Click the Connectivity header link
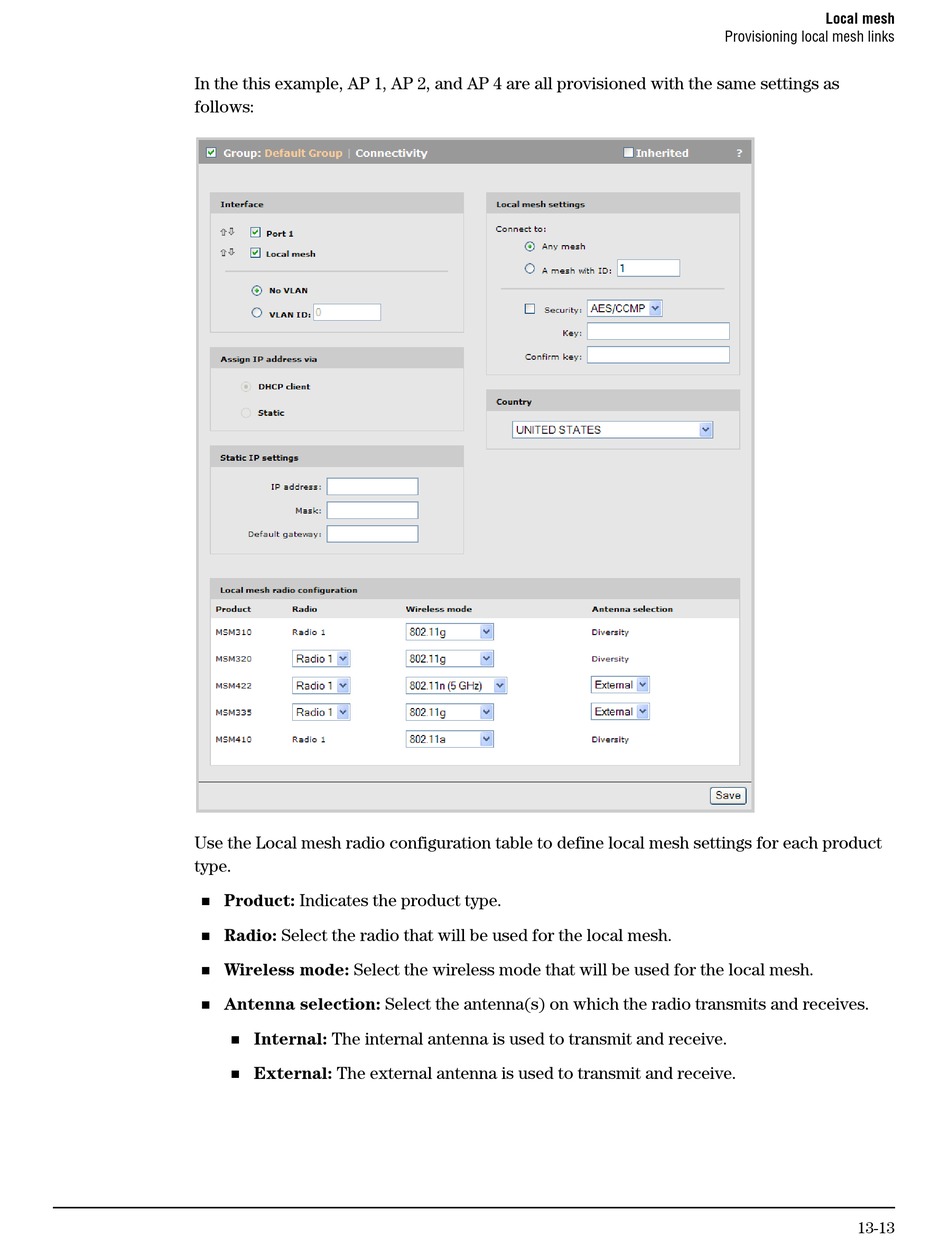 (391, 153)
